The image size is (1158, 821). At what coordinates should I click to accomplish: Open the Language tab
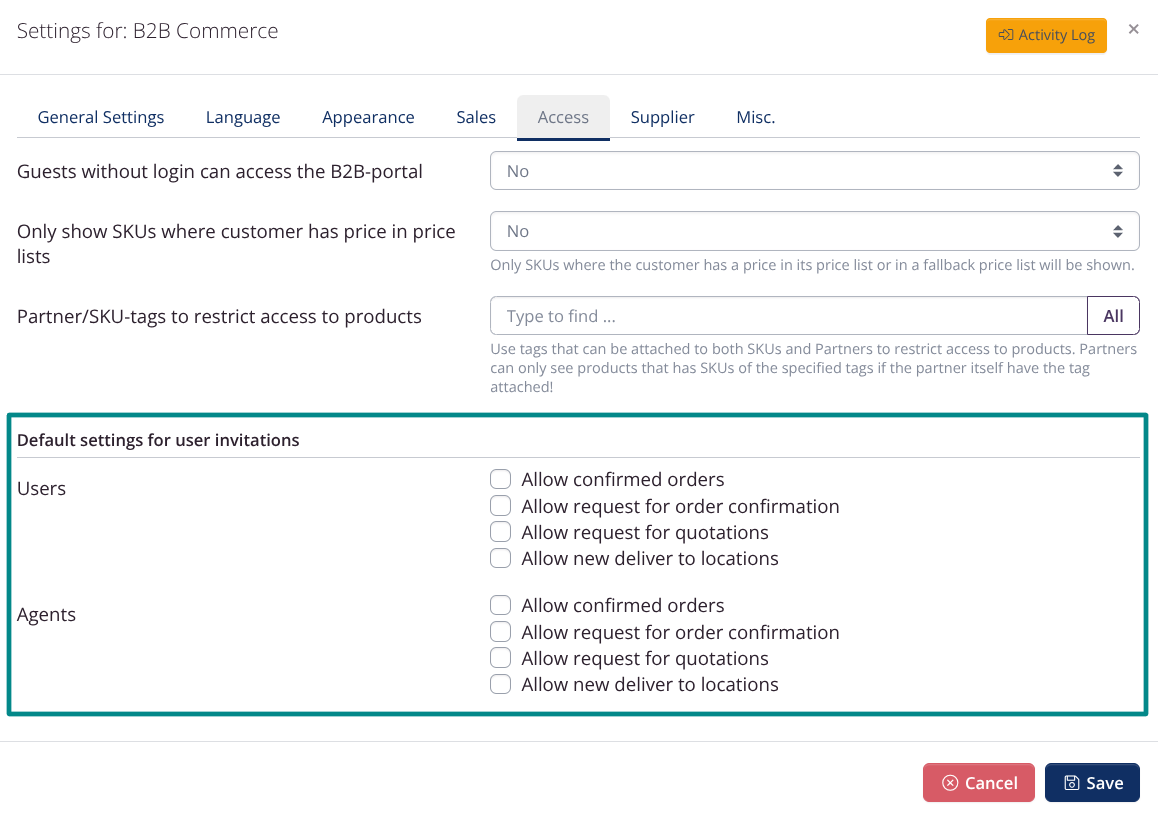242,117
